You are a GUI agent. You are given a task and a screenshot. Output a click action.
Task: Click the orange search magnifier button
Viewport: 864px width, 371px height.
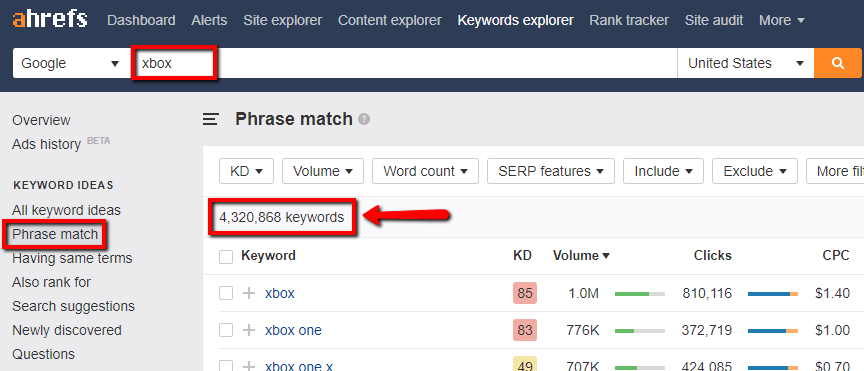838,63
